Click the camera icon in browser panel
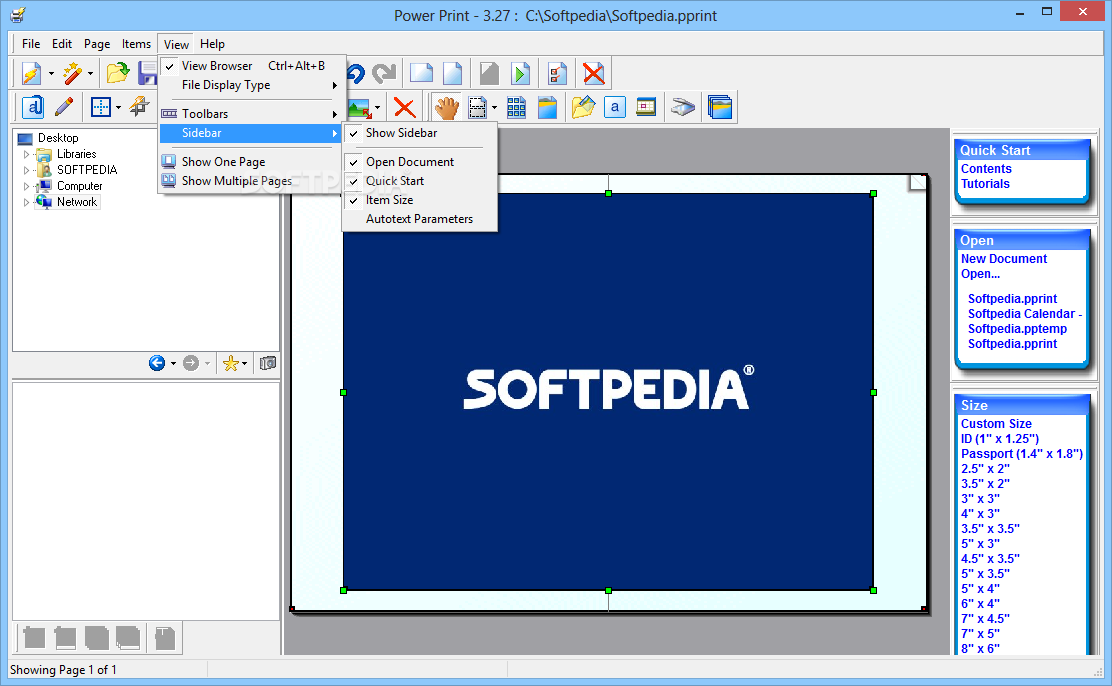 click(268, 363)
